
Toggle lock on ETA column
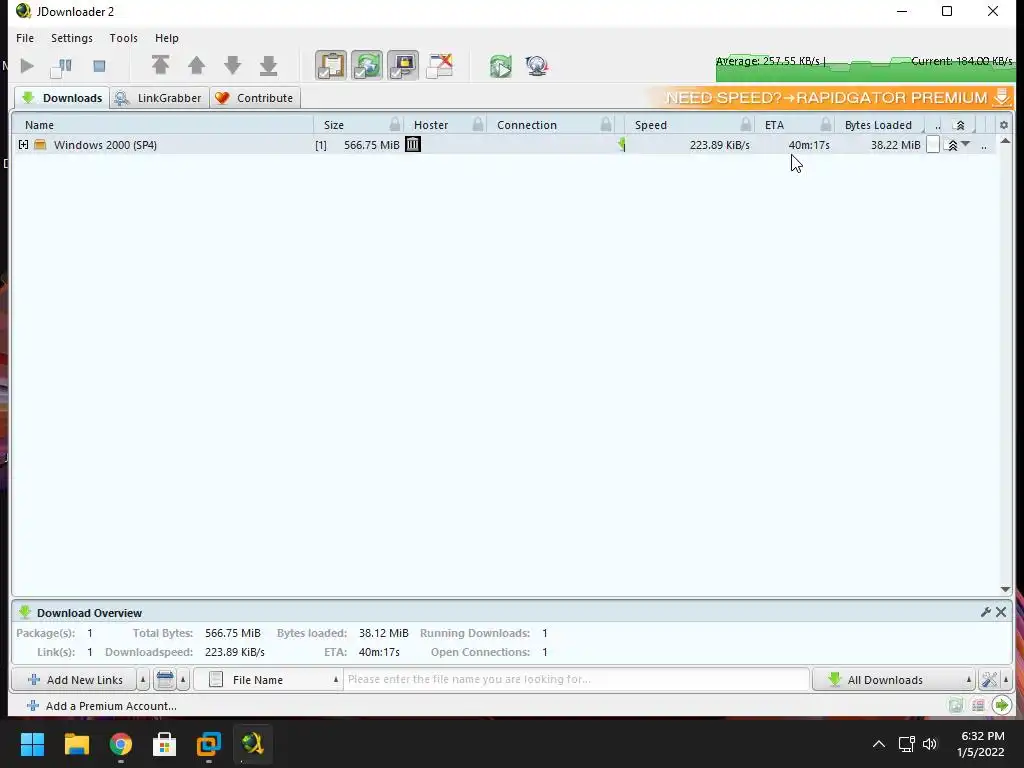826,124
